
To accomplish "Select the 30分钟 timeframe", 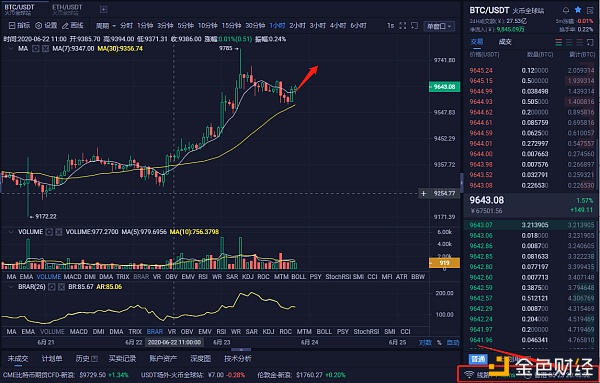I will (x=255, y=26).
